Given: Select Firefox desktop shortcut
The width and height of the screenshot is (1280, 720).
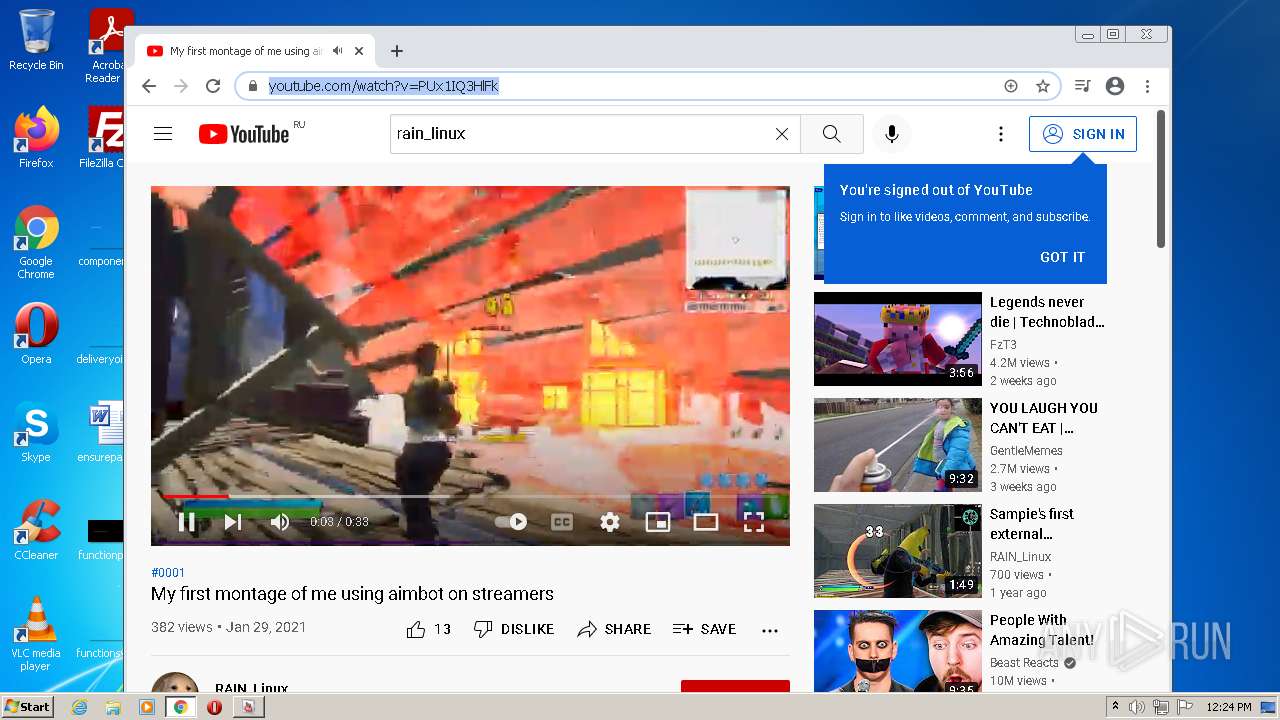Looking at the screenshot, I should tap(36, 137).
